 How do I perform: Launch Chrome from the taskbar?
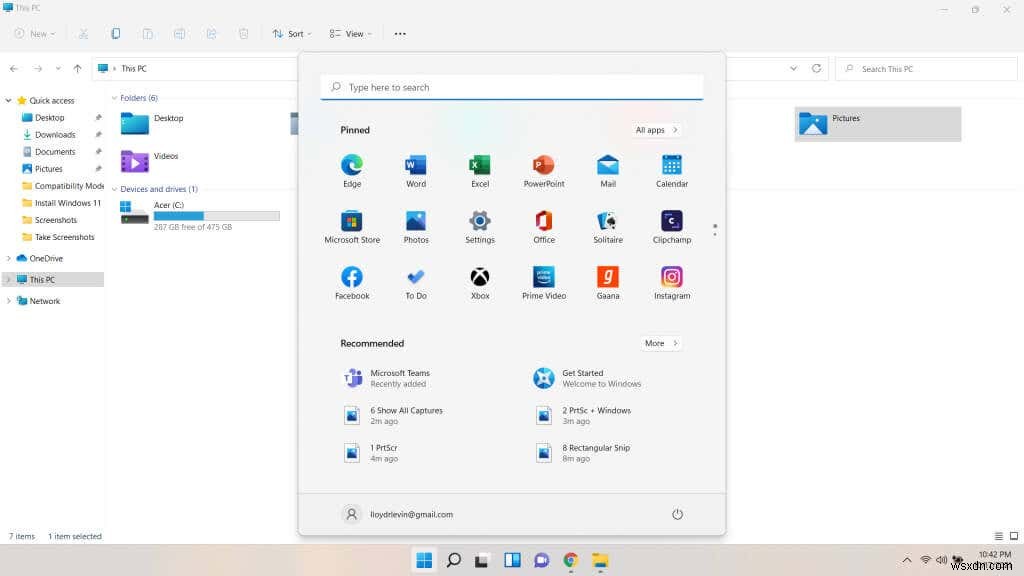click(570, 560)
